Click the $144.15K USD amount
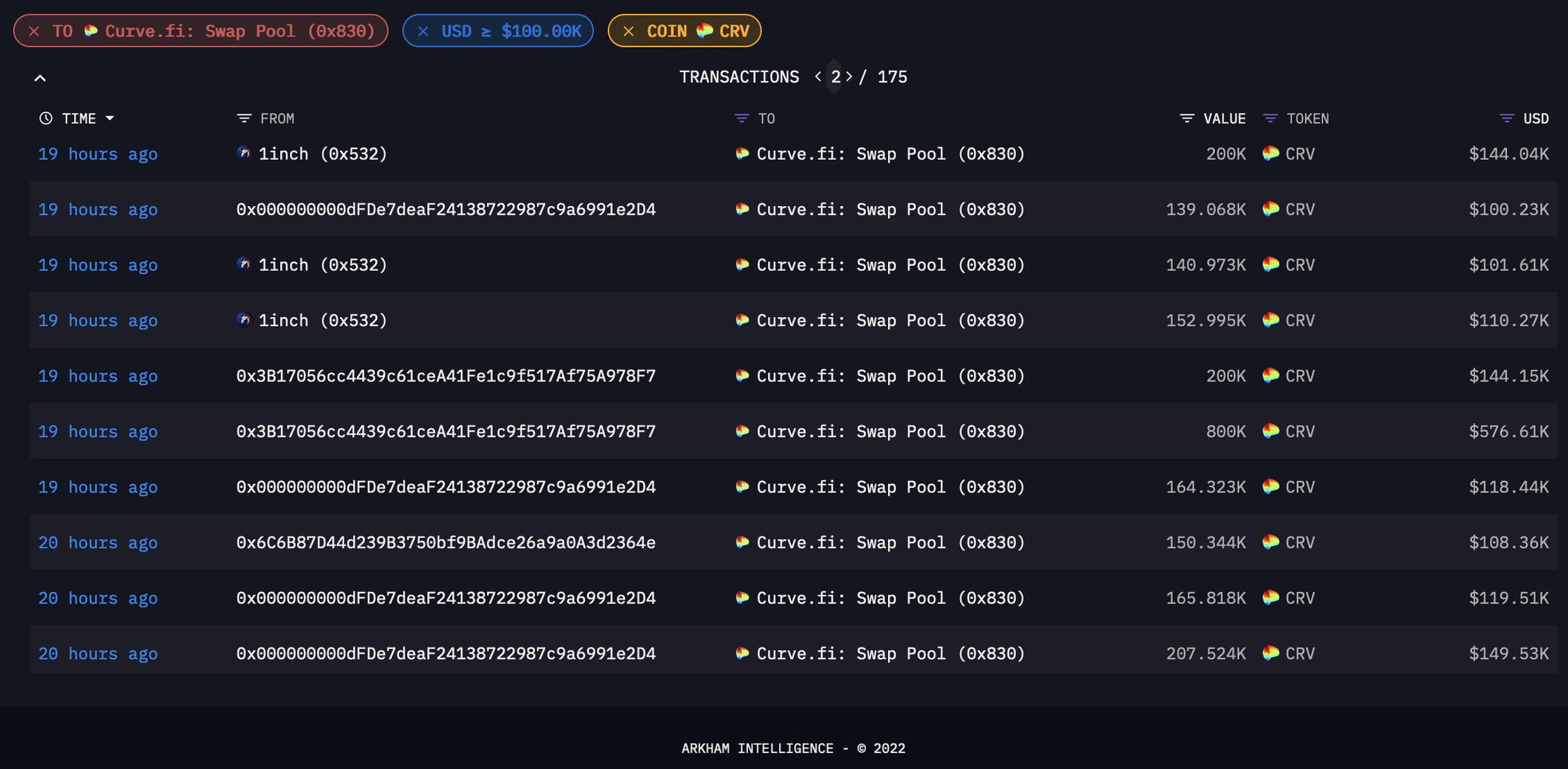This screenshot has width=1568, height=769. point(1508,376)
